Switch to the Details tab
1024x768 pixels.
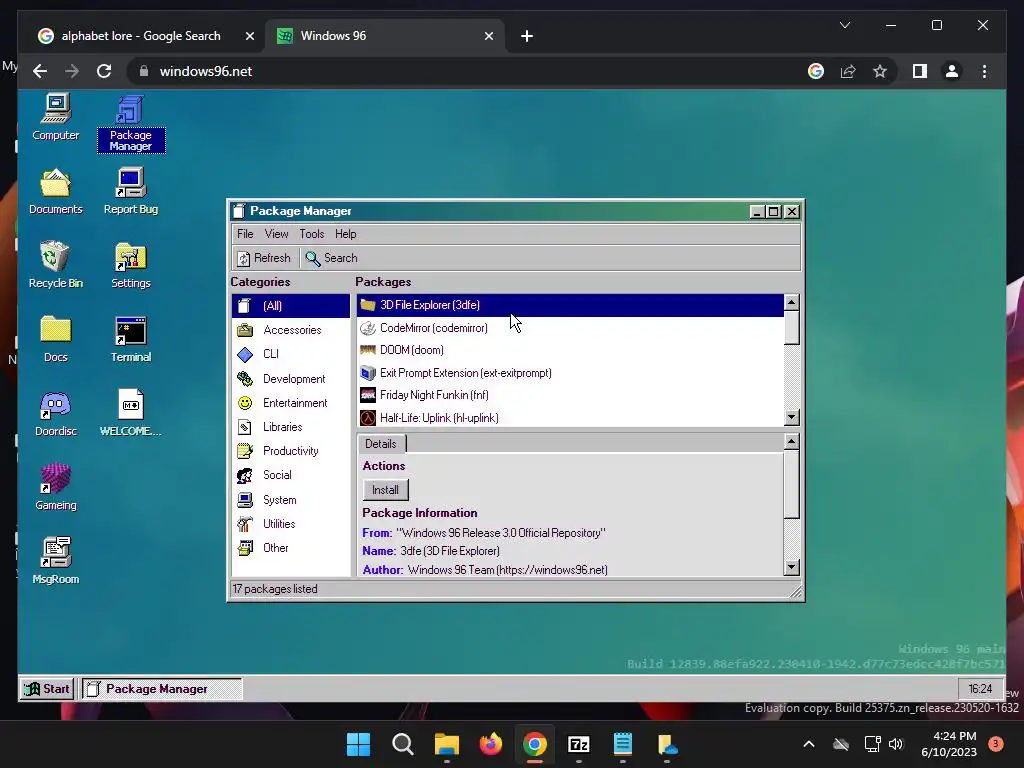(381, 444)
